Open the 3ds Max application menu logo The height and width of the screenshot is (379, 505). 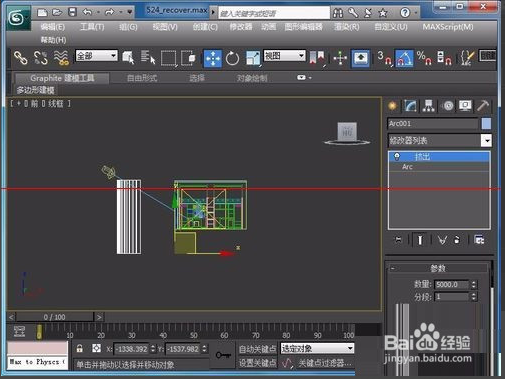[17, 18]
